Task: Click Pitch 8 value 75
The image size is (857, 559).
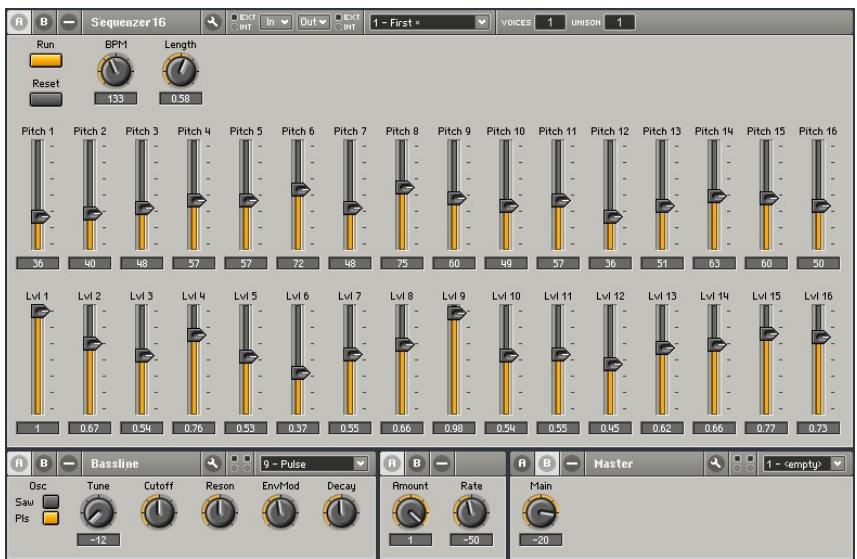Action: click(x=402, y=263)
